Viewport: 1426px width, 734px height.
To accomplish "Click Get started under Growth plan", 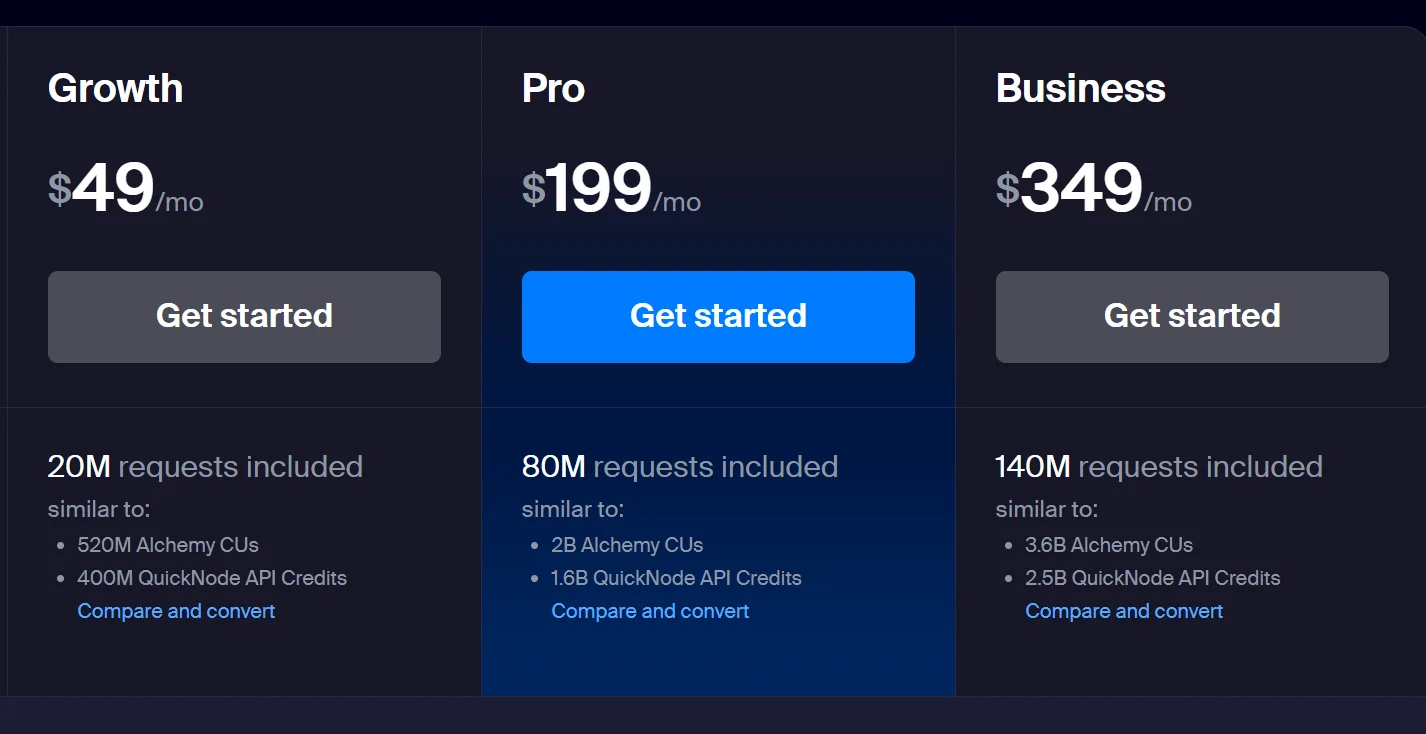I will (244, 316).
